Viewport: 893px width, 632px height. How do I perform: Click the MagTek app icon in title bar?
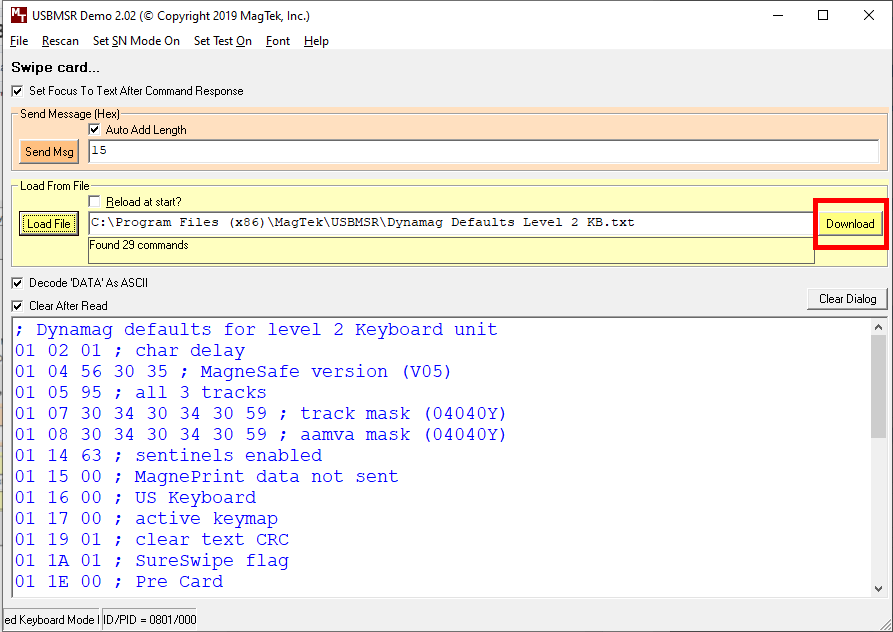point(19,15)
